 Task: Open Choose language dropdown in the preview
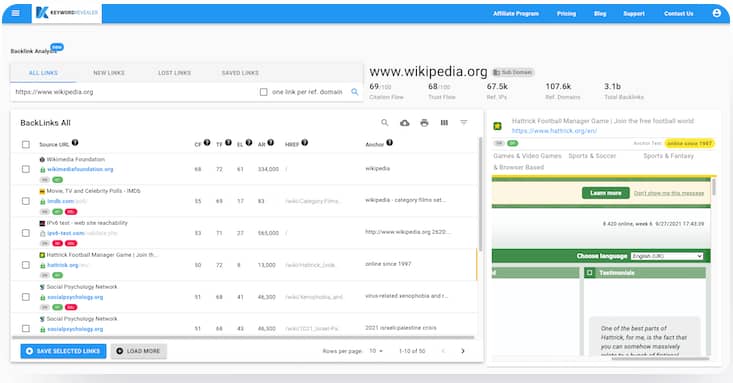coord(667,256)
